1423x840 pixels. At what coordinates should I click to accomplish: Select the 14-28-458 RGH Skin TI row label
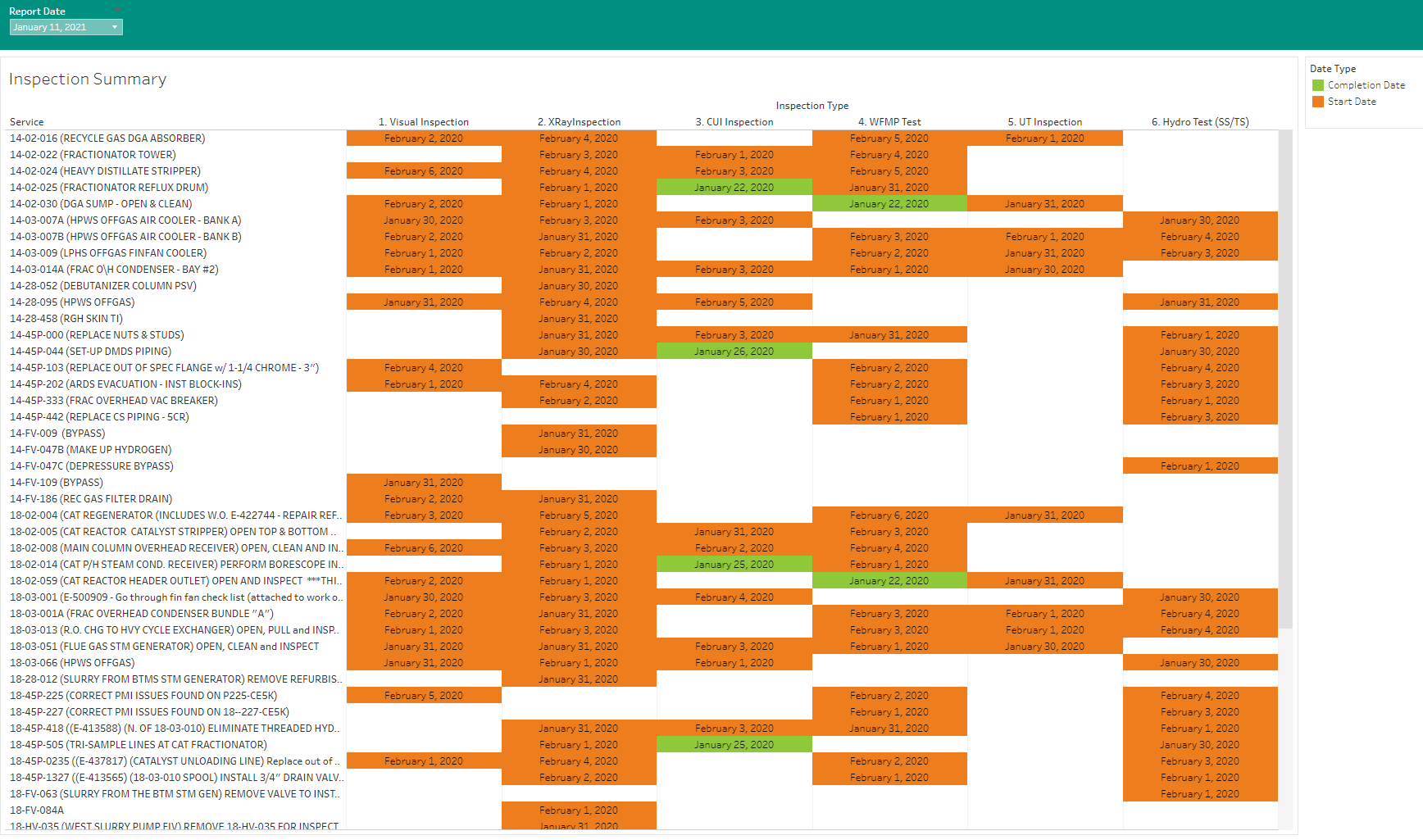[66, 319]
